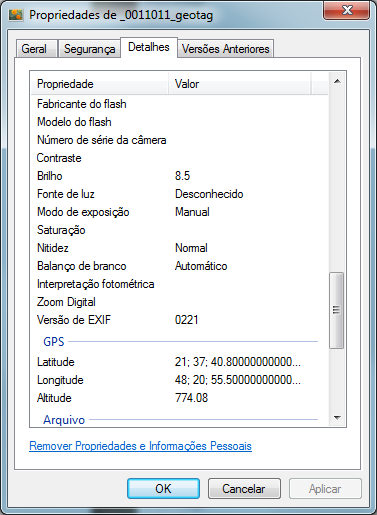Click the Aplicar button
377x515 pixels.
click(x=325, y=489)
